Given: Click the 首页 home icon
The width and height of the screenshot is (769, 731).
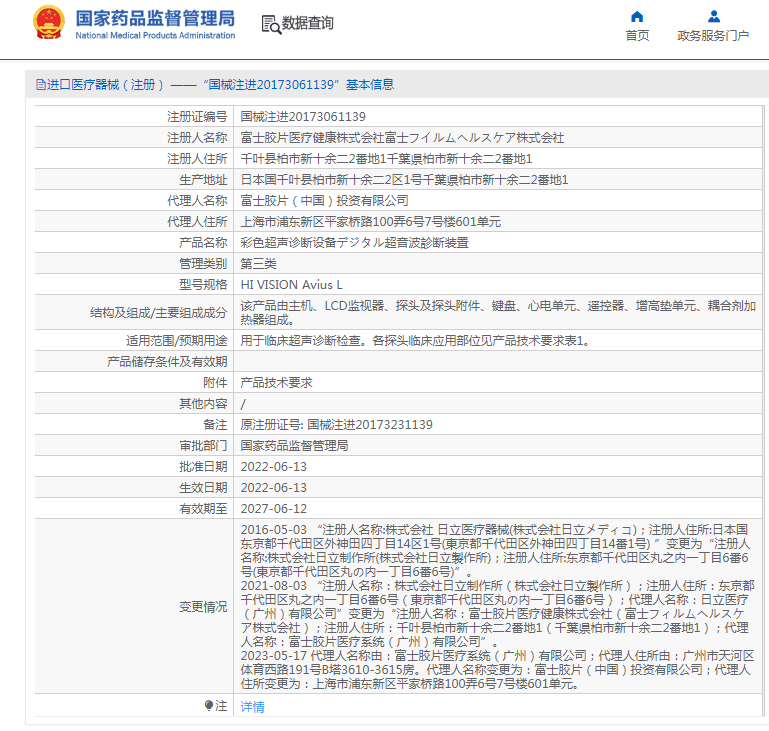Looking at the screenshot, I should pyautogui.click(x=637, y=17).
